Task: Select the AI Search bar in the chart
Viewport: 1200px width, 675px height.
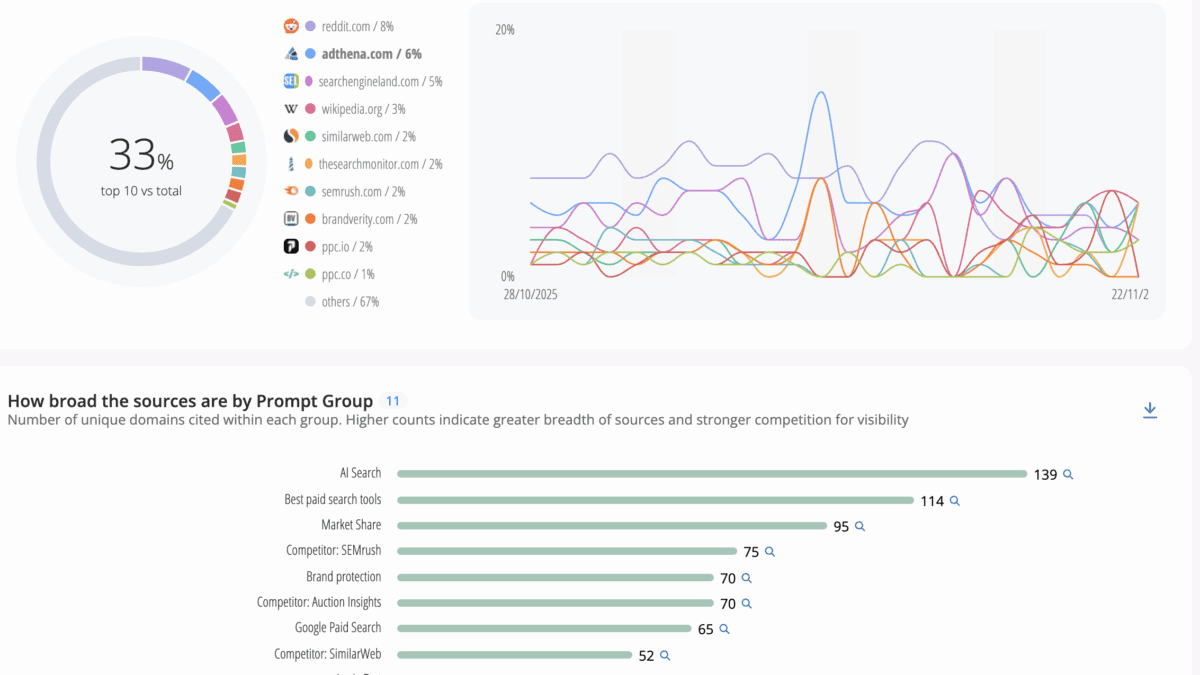Action: (710, 473)
